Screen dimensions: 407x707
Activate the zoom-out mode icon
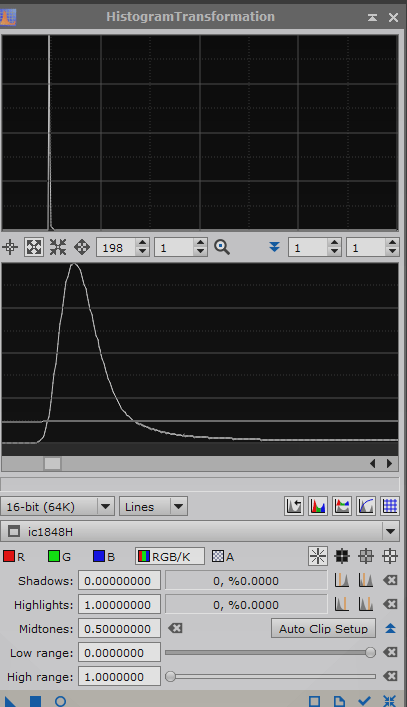[58, 247]
